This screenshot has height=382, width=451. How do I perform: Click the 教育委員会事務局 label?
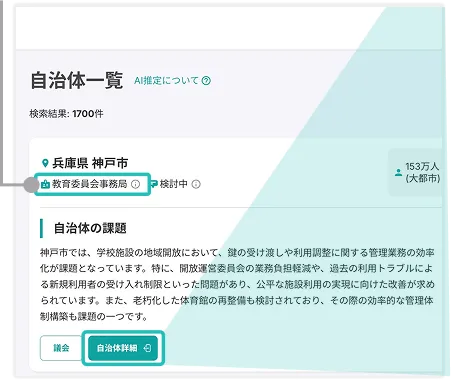90,184
